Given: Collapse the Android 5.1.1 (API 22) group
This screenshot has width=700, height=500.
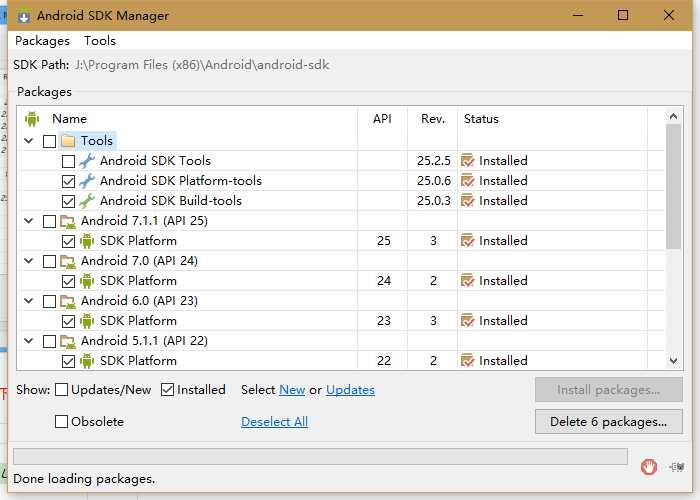Looking at the screenshot, I should 29,341.
